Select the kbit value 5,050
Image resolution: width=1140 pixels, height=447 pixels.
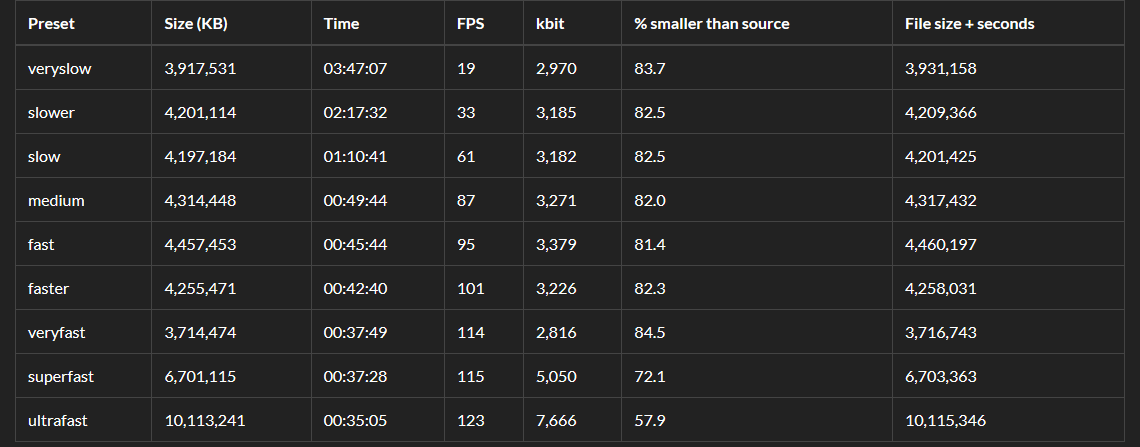click(556, 377)
